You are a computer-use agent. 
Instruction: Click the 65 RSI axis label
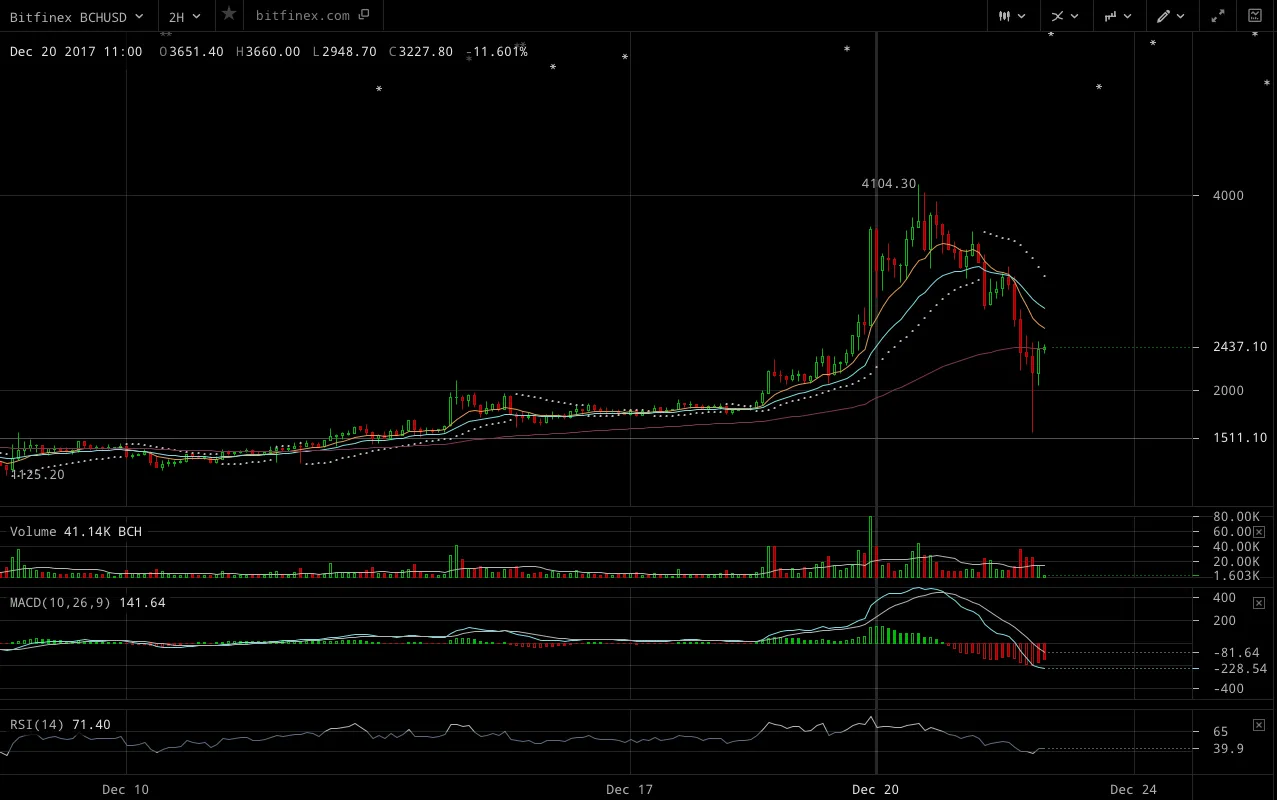[x=1220, y=732]
